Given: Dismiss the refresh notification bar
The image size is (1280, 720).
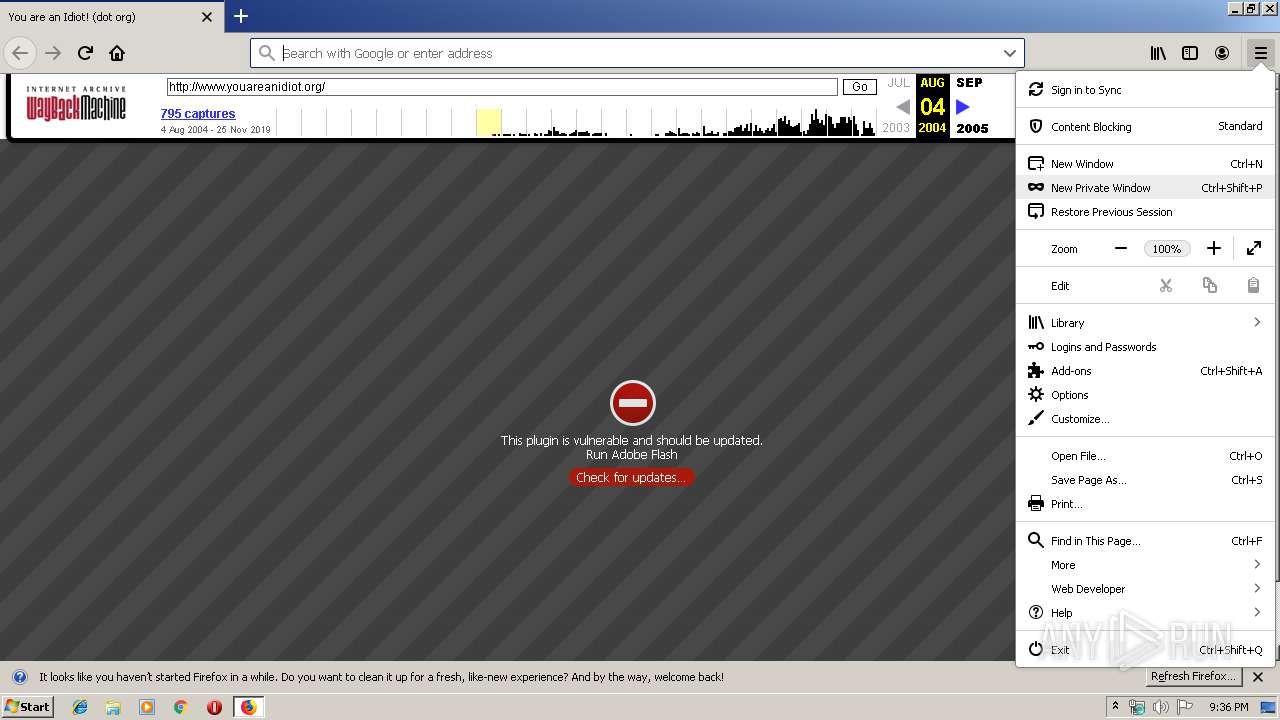Looking at the screenshot, I should 1258,677.
